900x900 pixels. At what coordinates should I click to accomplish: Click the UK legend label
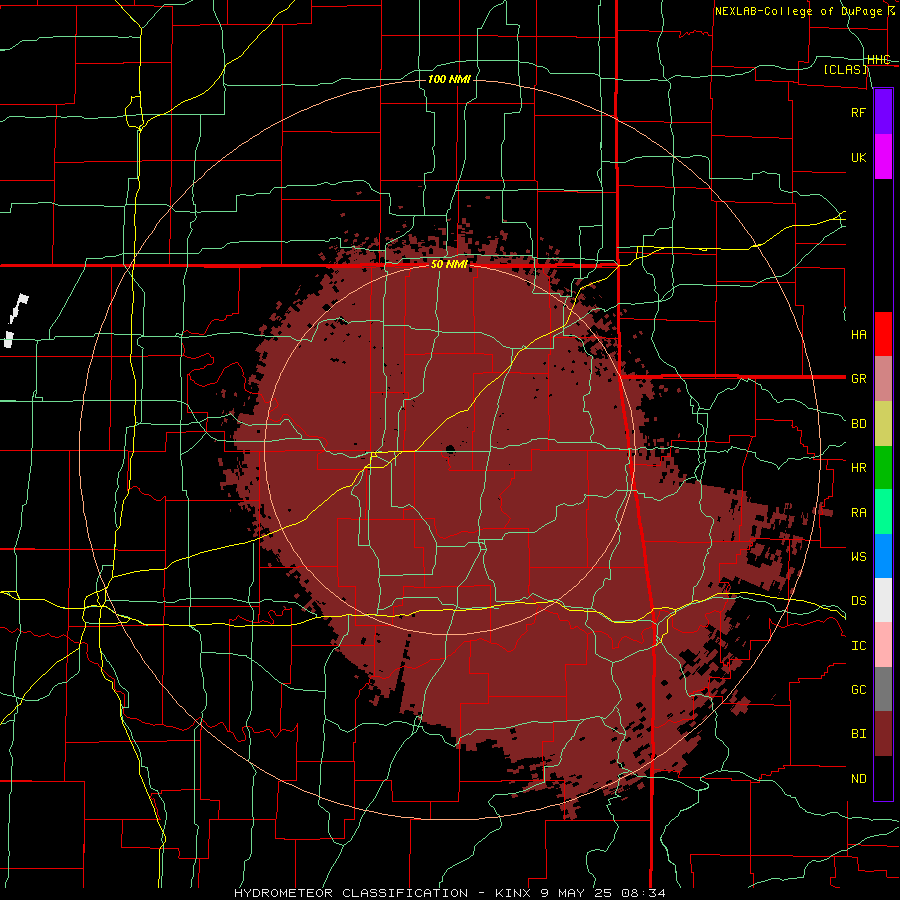click(858, 157)
